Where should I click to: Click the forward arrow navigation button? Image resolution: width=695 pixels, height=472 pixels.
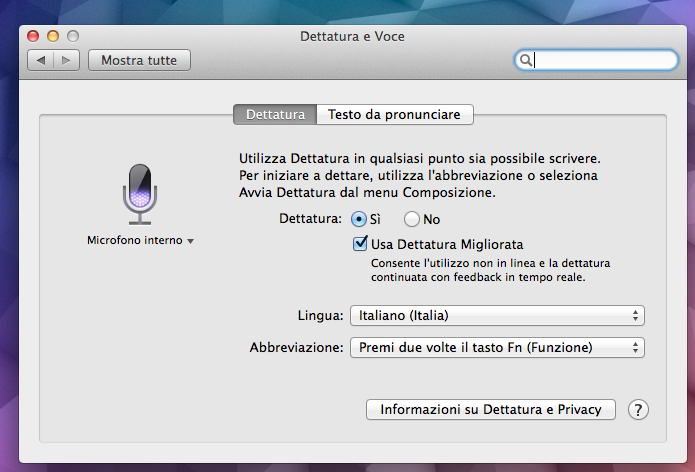click(67, 61)
